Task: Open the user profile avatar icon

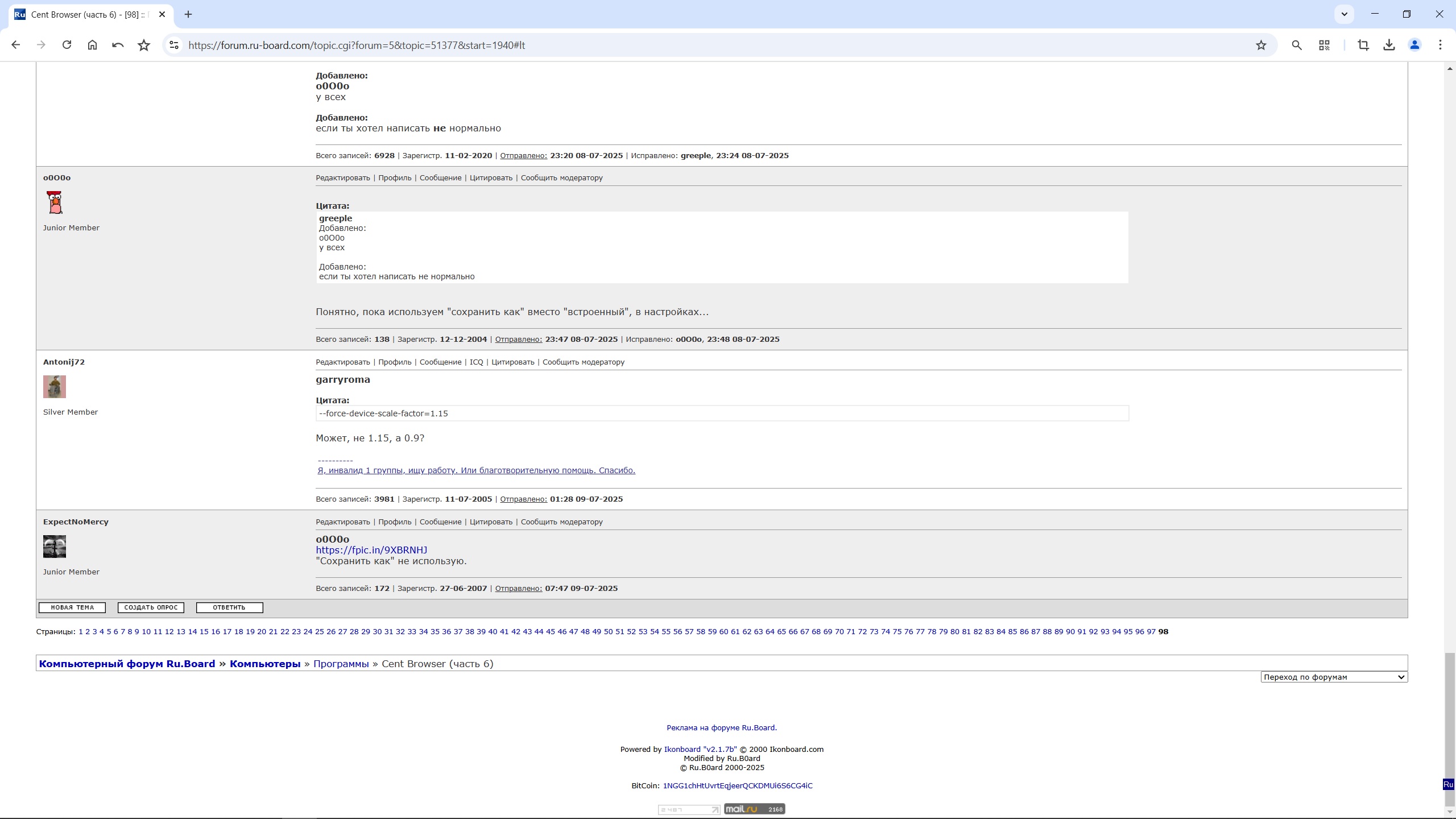Action: point(1414,45)
